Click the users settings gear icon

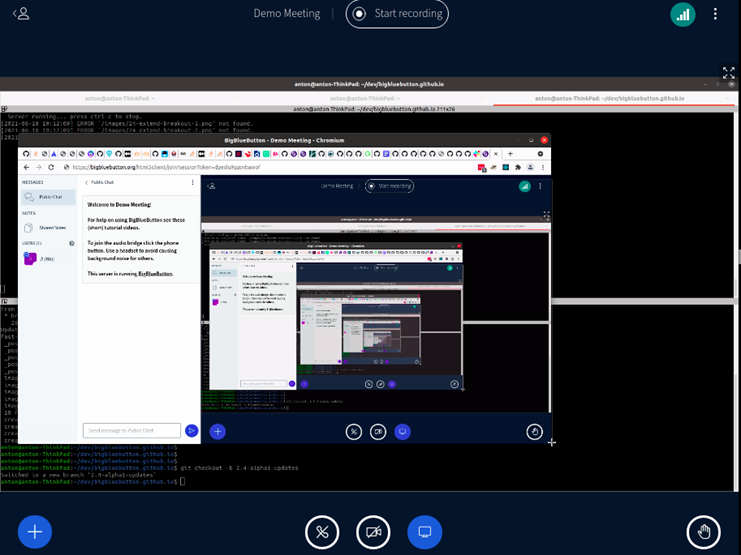click(x=71, y=243)
